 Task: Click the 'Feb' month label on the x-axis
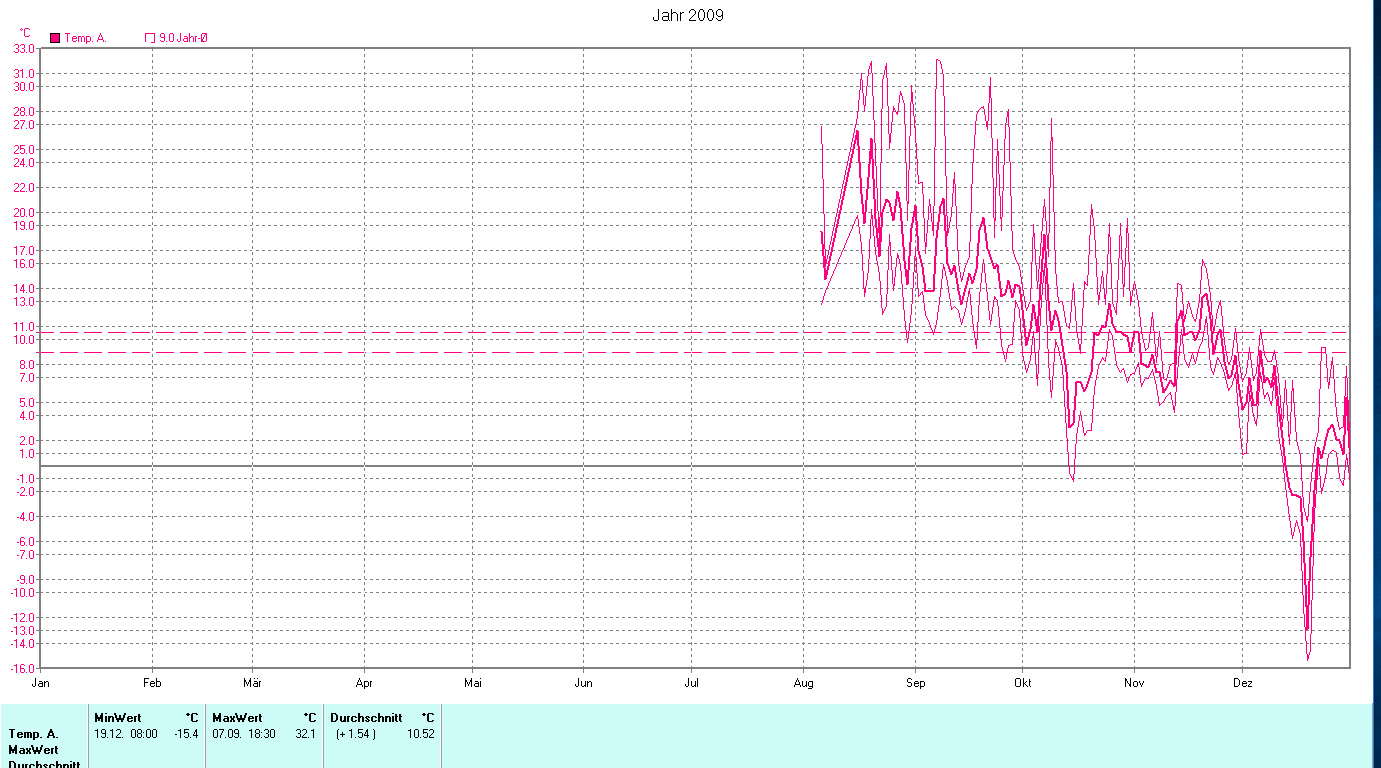click(152, 683)
